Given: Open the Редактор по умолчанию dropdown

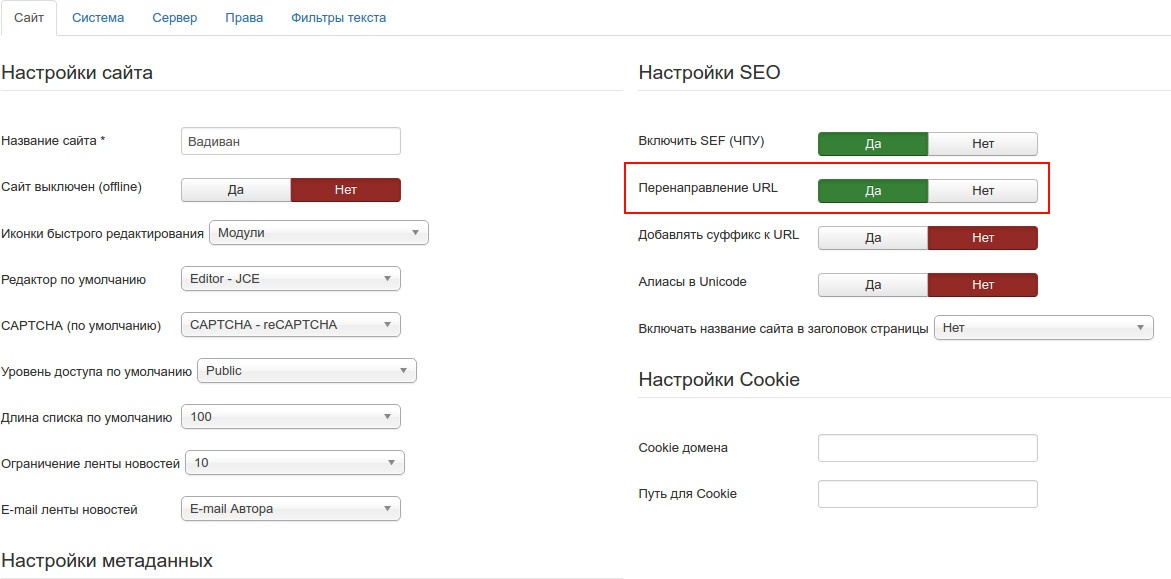Looking at the screenshot, I should click(x=291, y=279).
